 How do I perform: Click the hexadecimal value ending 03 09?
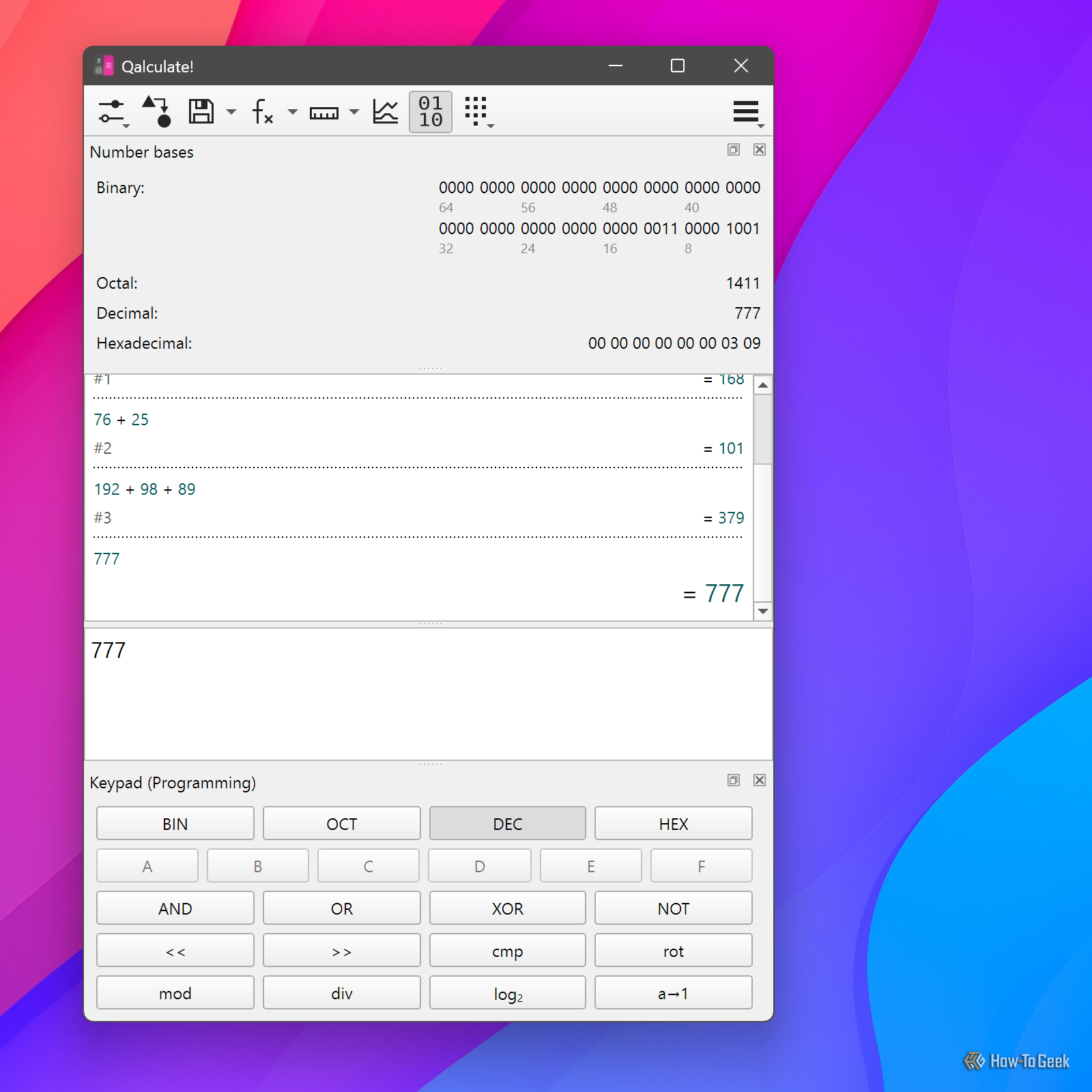coord(674,343)
